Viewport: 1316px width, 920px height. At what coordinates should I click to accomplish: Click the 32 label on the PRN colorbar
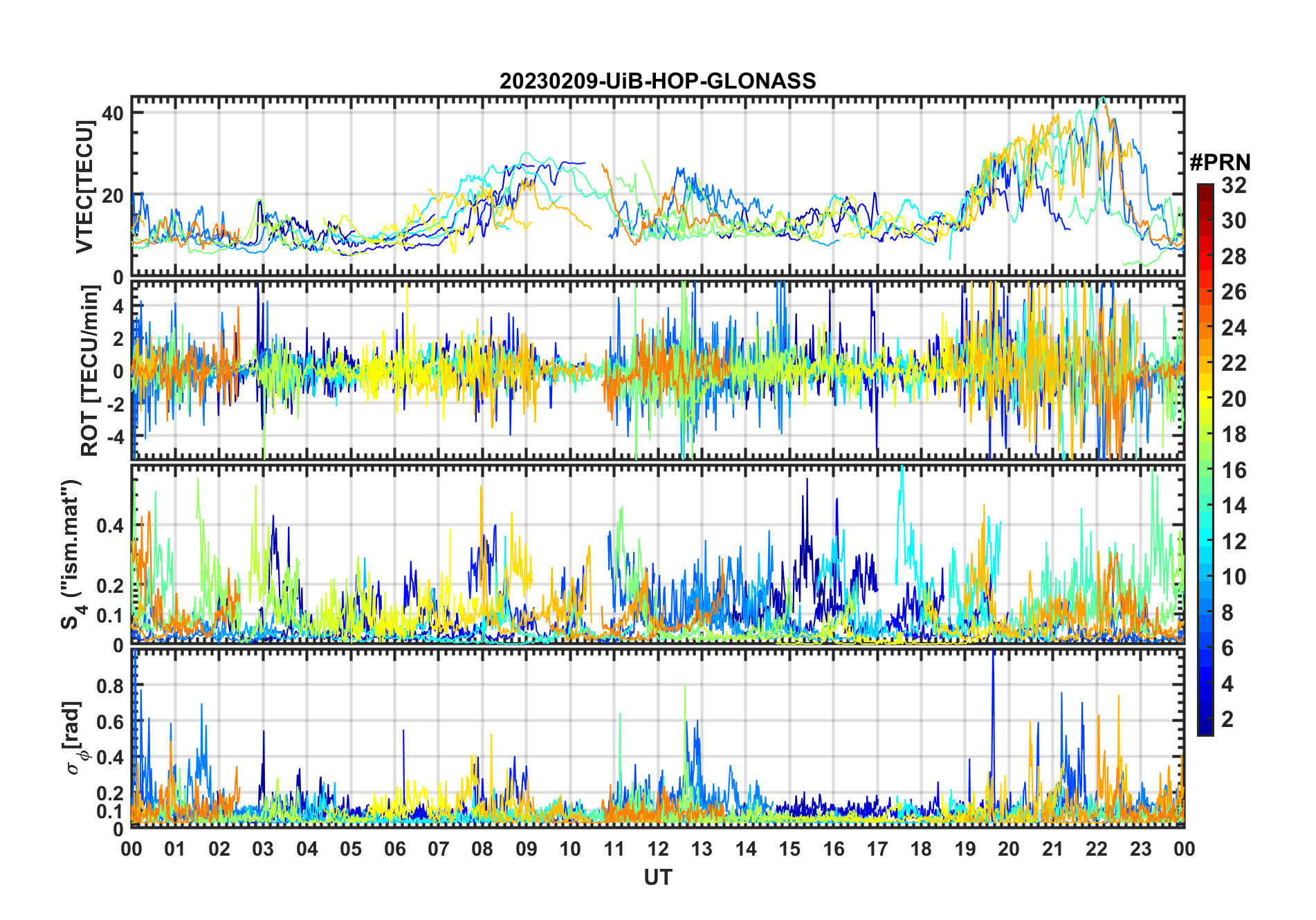coord(1234,185)
